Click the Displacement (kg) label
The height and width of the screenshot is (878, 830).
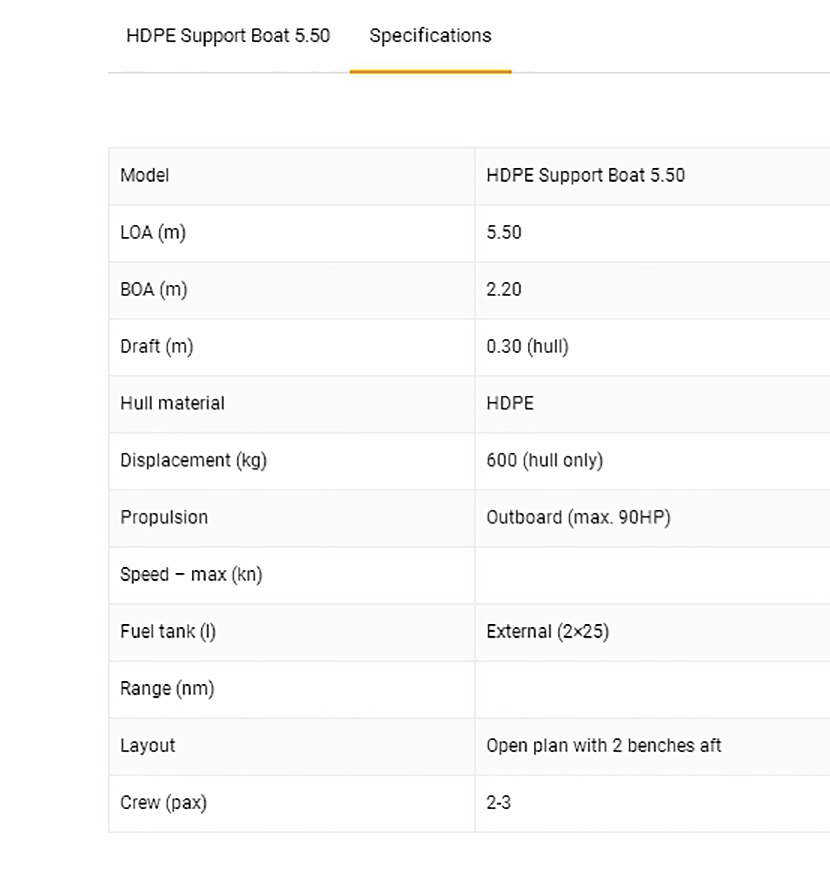193,460
